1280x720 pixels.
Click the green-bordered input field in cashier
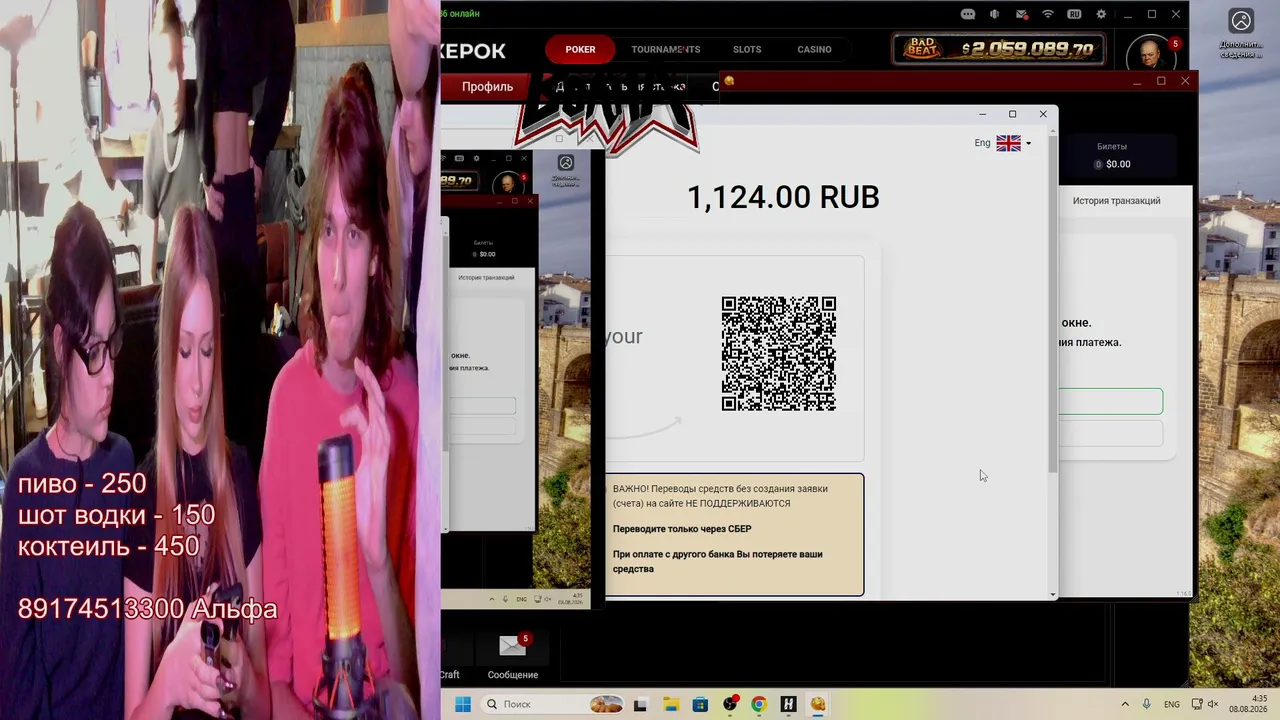1110,401
